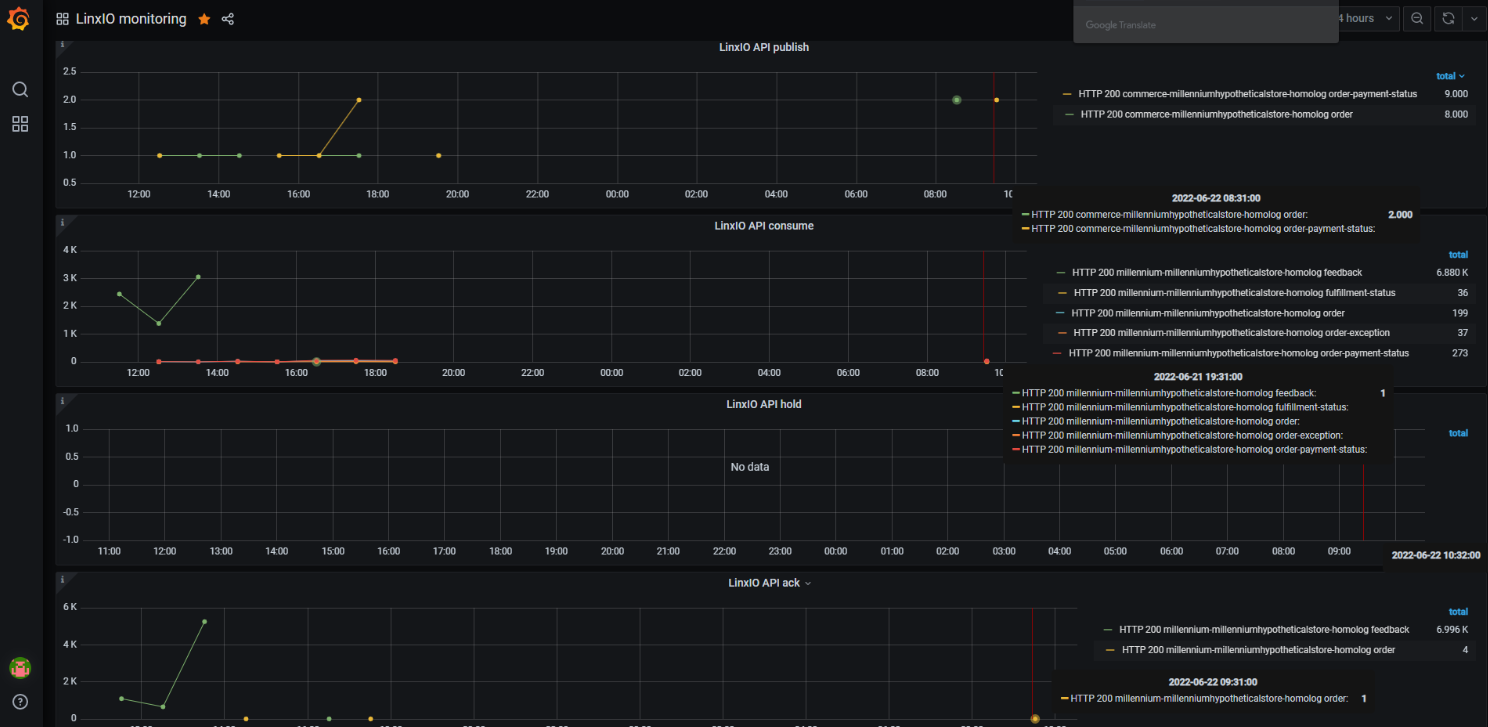Zoom out the time range

[x=1417, y=19]
